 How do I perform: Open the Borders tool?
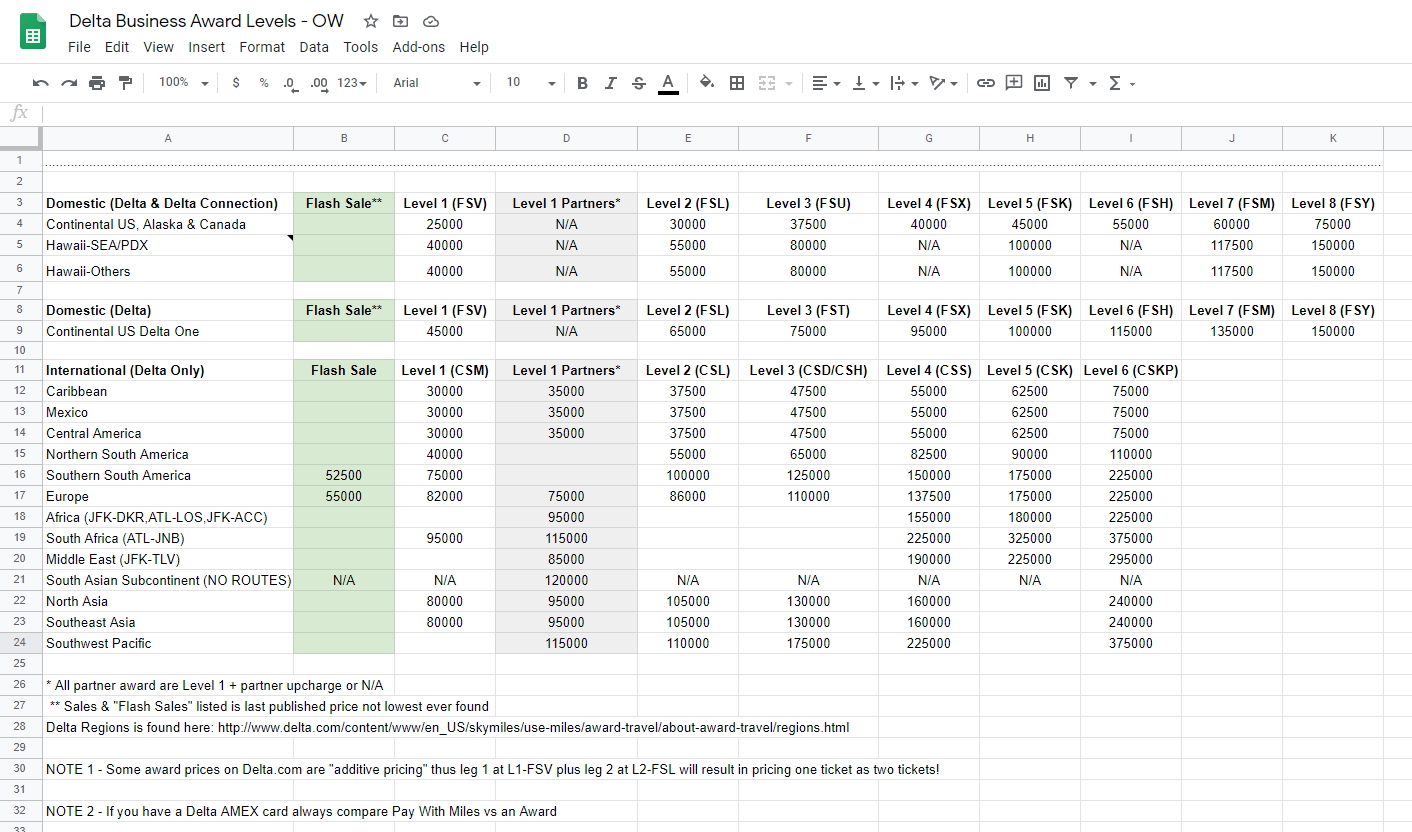coord(737,83)
